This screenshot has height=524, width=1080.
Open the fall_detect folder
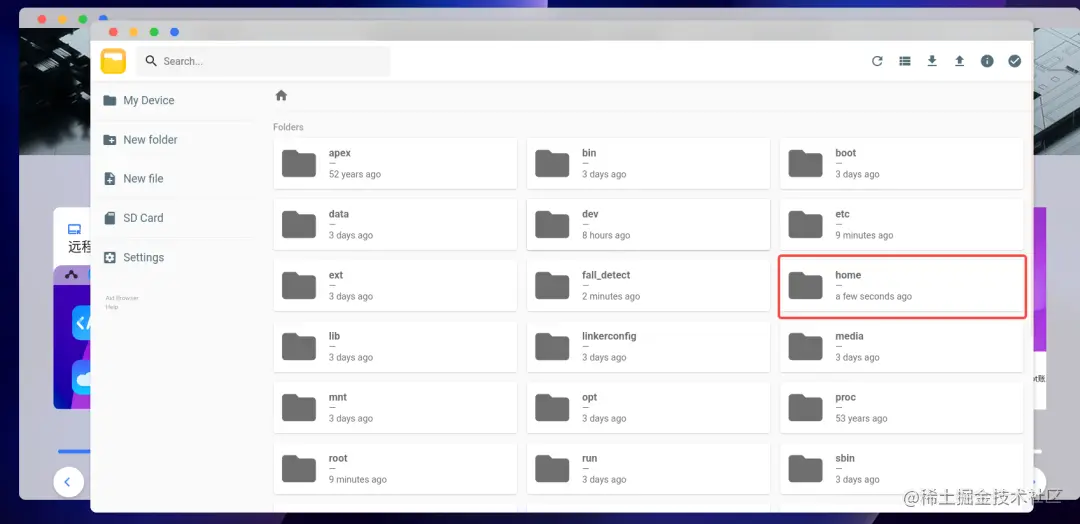click(648, 286)
